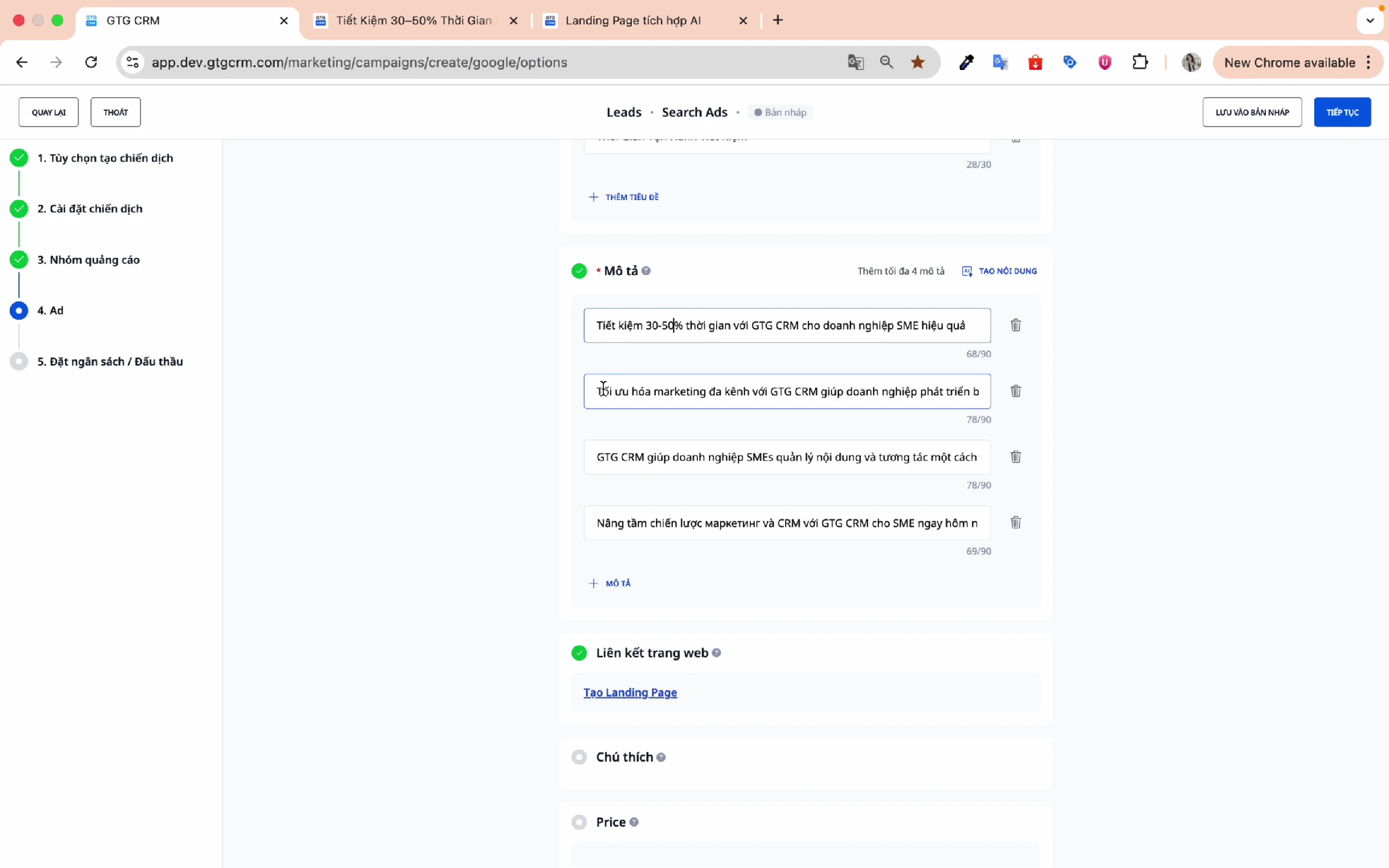Click the green checkmark beside Mô tả
1389x868 pixels.
[579, 271]
